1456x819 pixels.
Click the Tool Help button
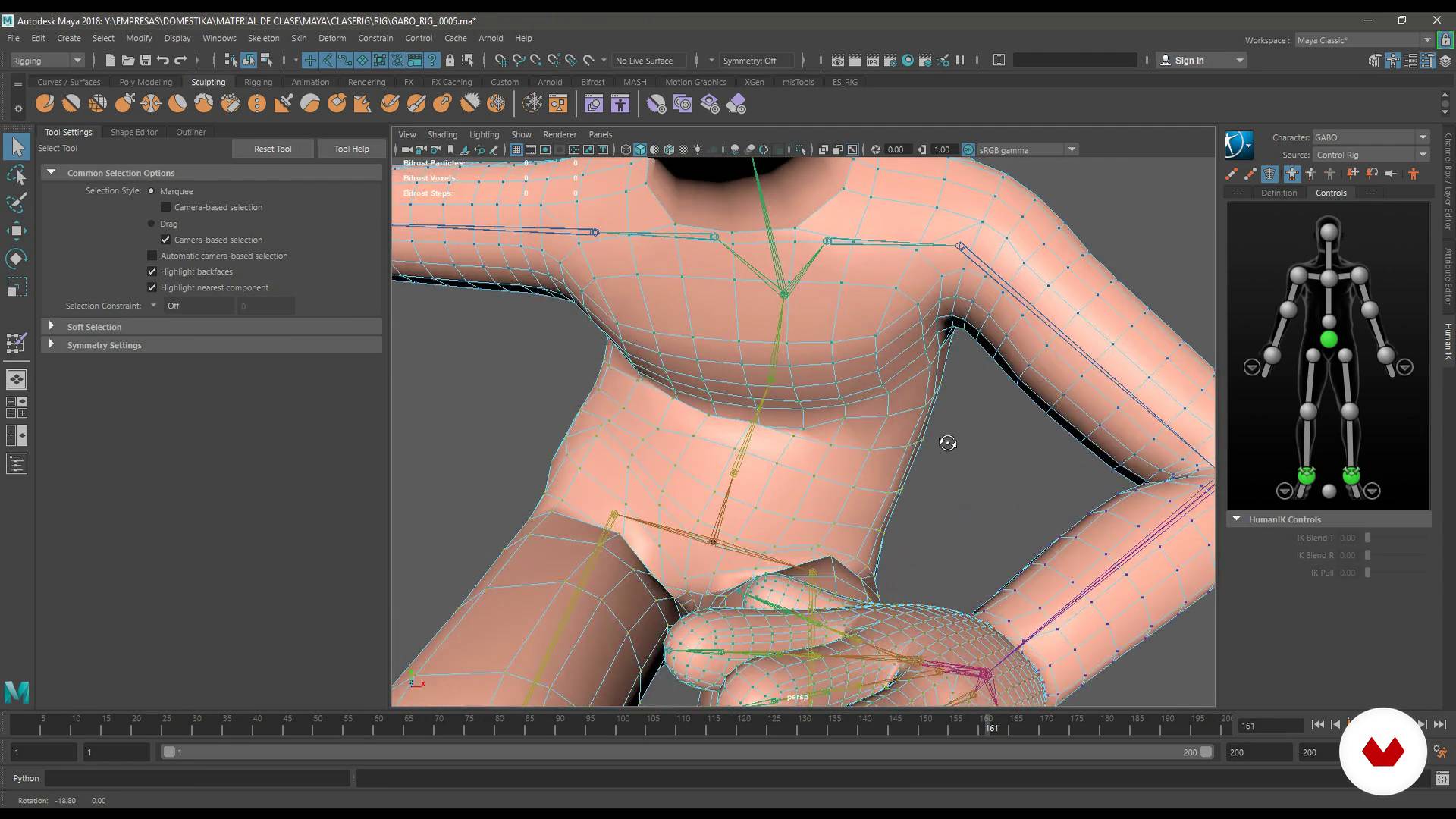coord(351,149)
